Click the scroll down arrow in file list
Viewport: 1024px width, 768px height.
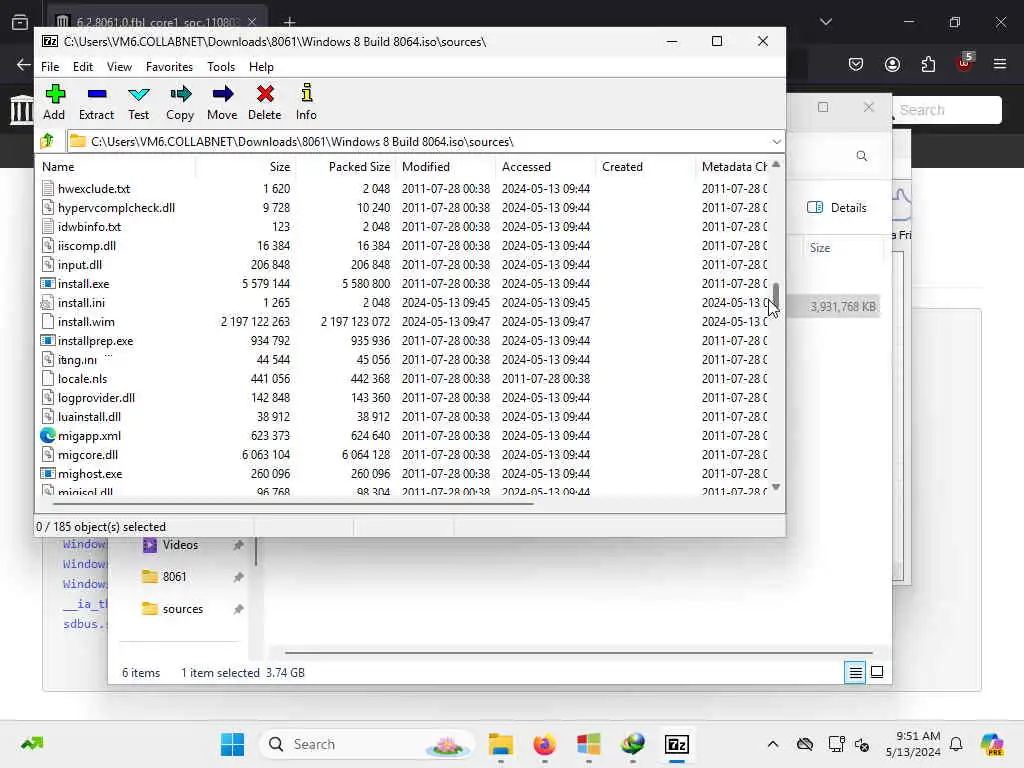coord(776,487)
